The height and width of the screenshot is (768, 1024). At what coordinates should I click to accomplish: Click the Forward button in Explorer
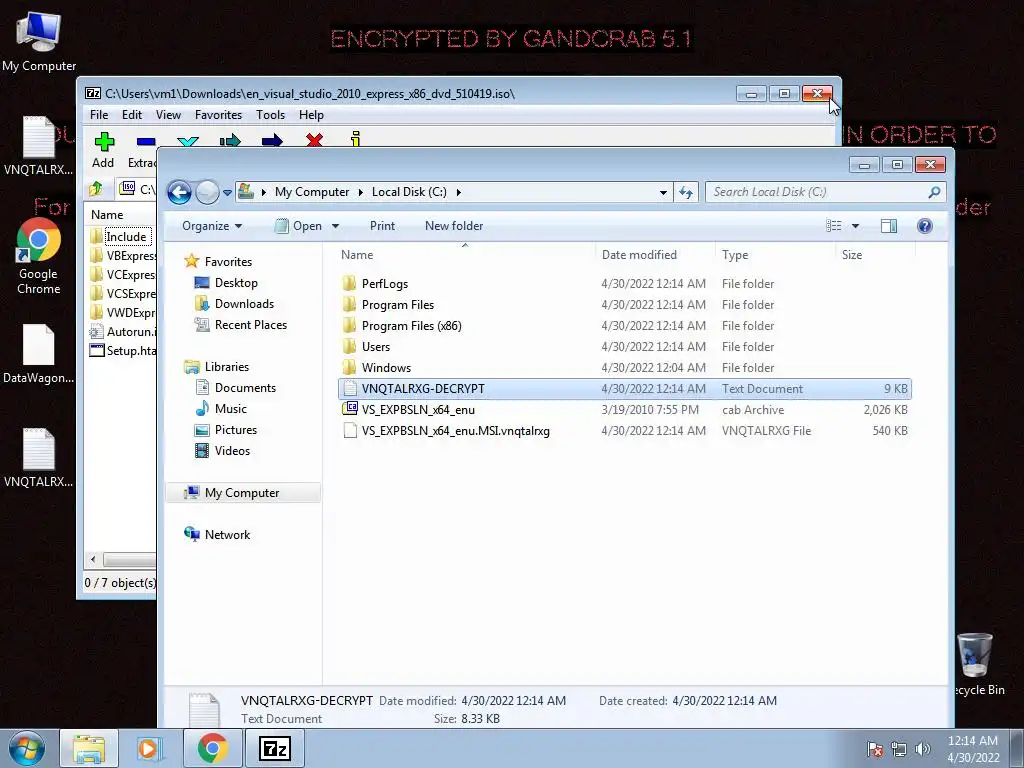(x=207, y=192)
